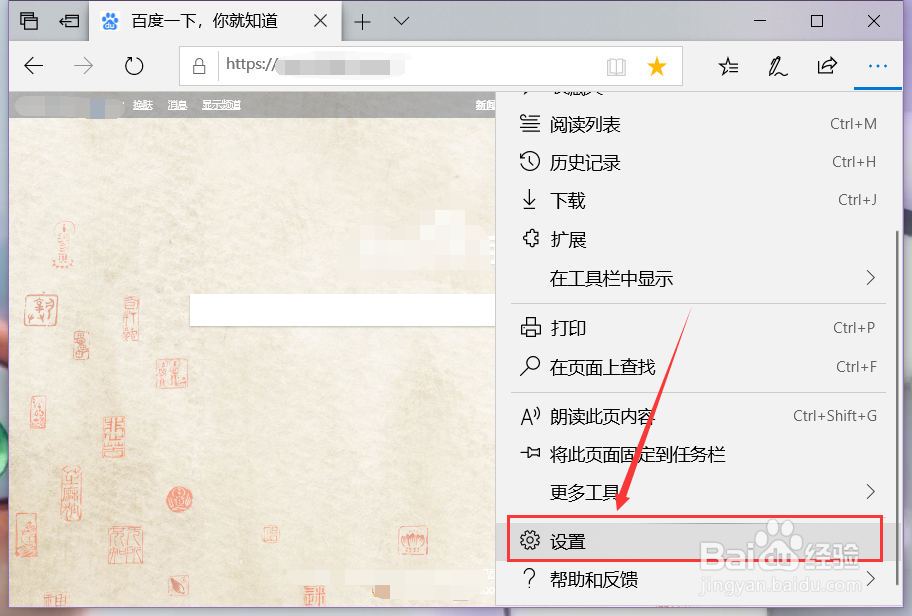Add notes with pen icon
The width and height of the screenshot is (912, 616).
click(x=777, y=66)
